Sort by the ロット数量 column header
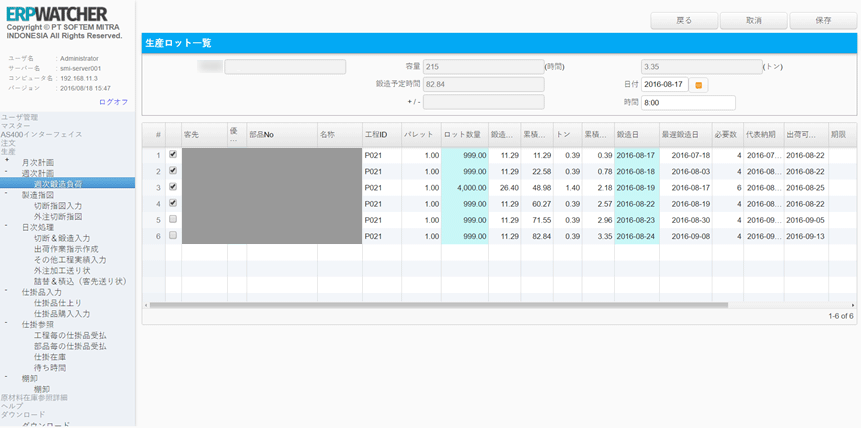Screen dimensions: 861x428 point(465,135)
